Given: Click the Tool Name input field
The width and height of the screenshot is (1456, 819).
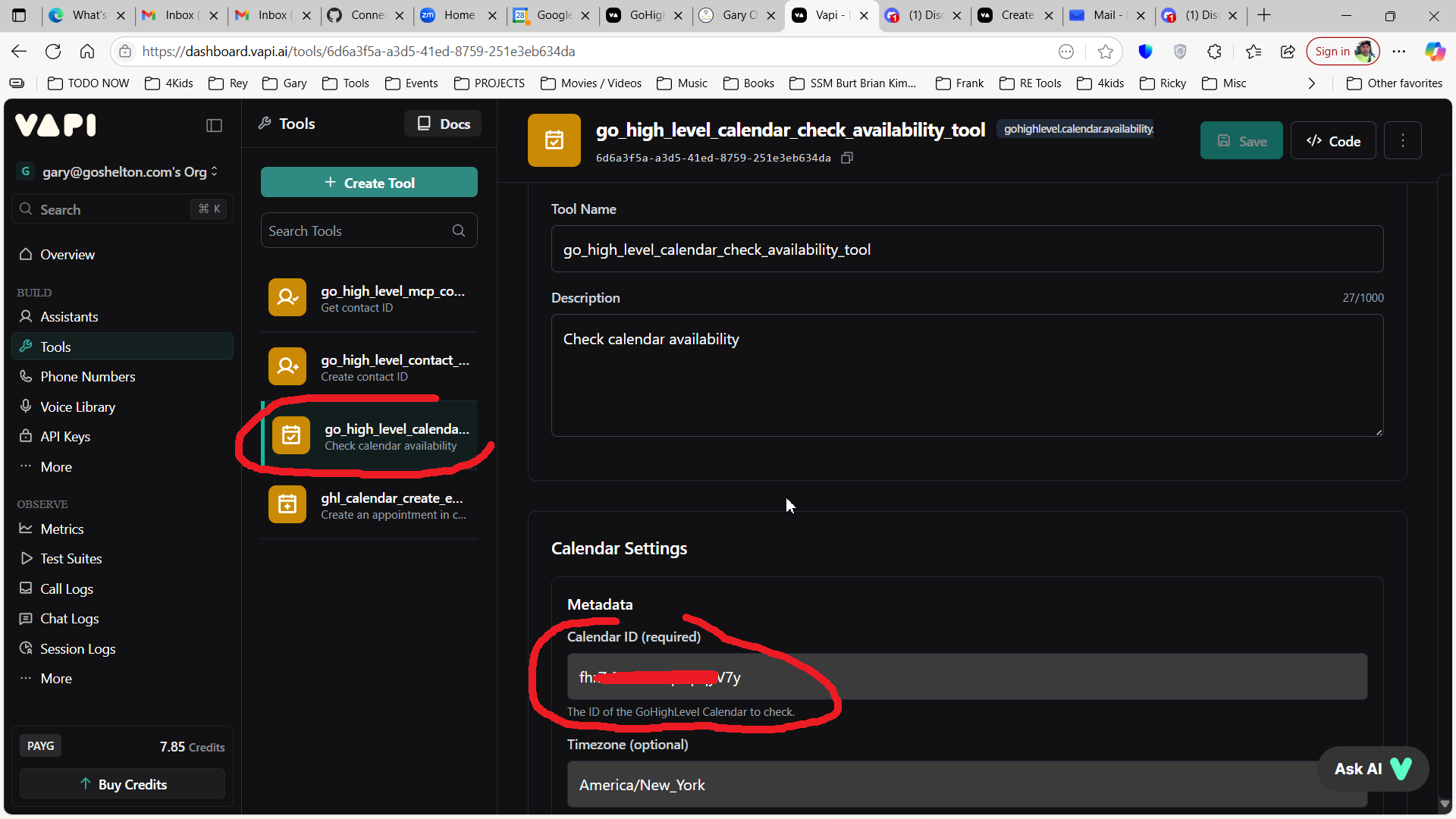Looking at the screenshot, I should click(x=967, y=249).
